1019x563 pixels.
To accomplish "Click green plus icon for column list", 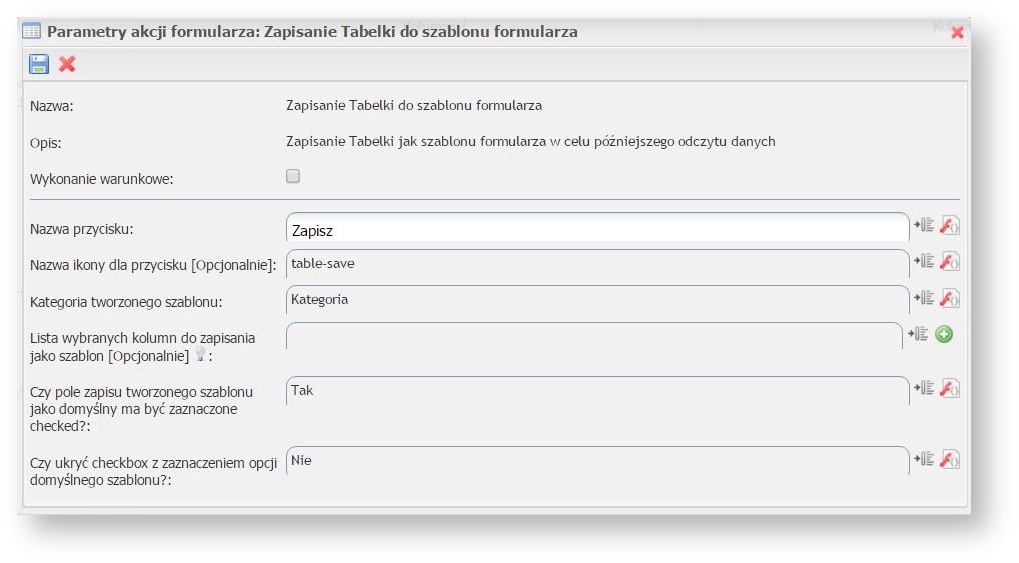I will click(944, 334).
